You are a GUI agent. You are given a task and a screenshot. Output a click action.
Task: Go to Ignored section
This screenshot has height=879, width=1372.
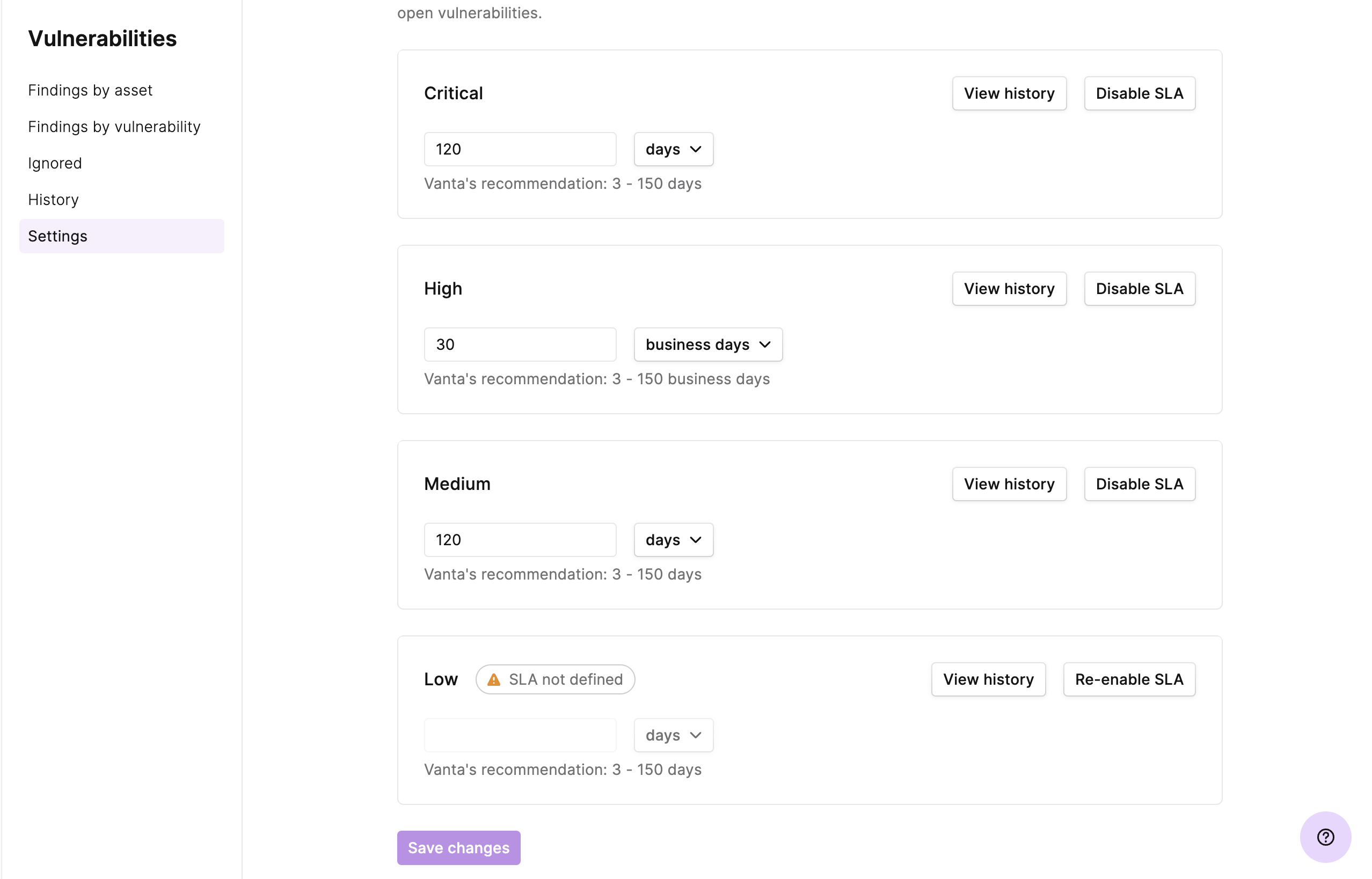pyautogui.click(x=55, y=163)
